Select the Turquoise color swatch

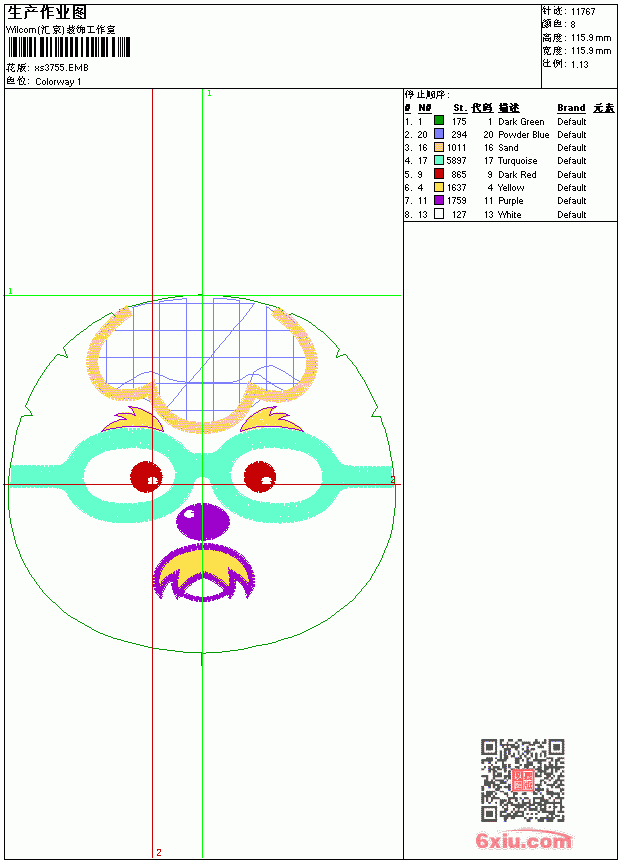pyautogui.click(x=439, y=160)
